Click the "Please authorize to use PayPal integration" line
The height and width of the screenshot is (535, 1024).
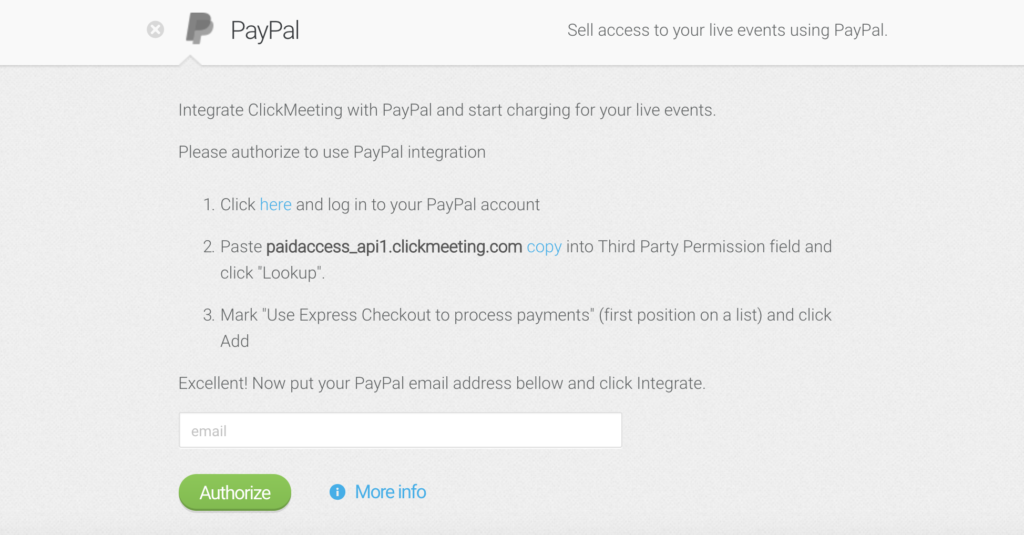(332, 152)
